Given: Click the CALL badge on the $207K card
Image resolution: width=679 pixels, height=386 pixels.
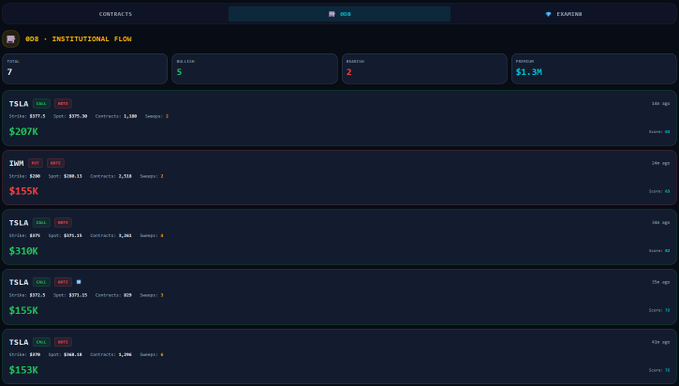Looking at the screenshot, I should [41, 104].
